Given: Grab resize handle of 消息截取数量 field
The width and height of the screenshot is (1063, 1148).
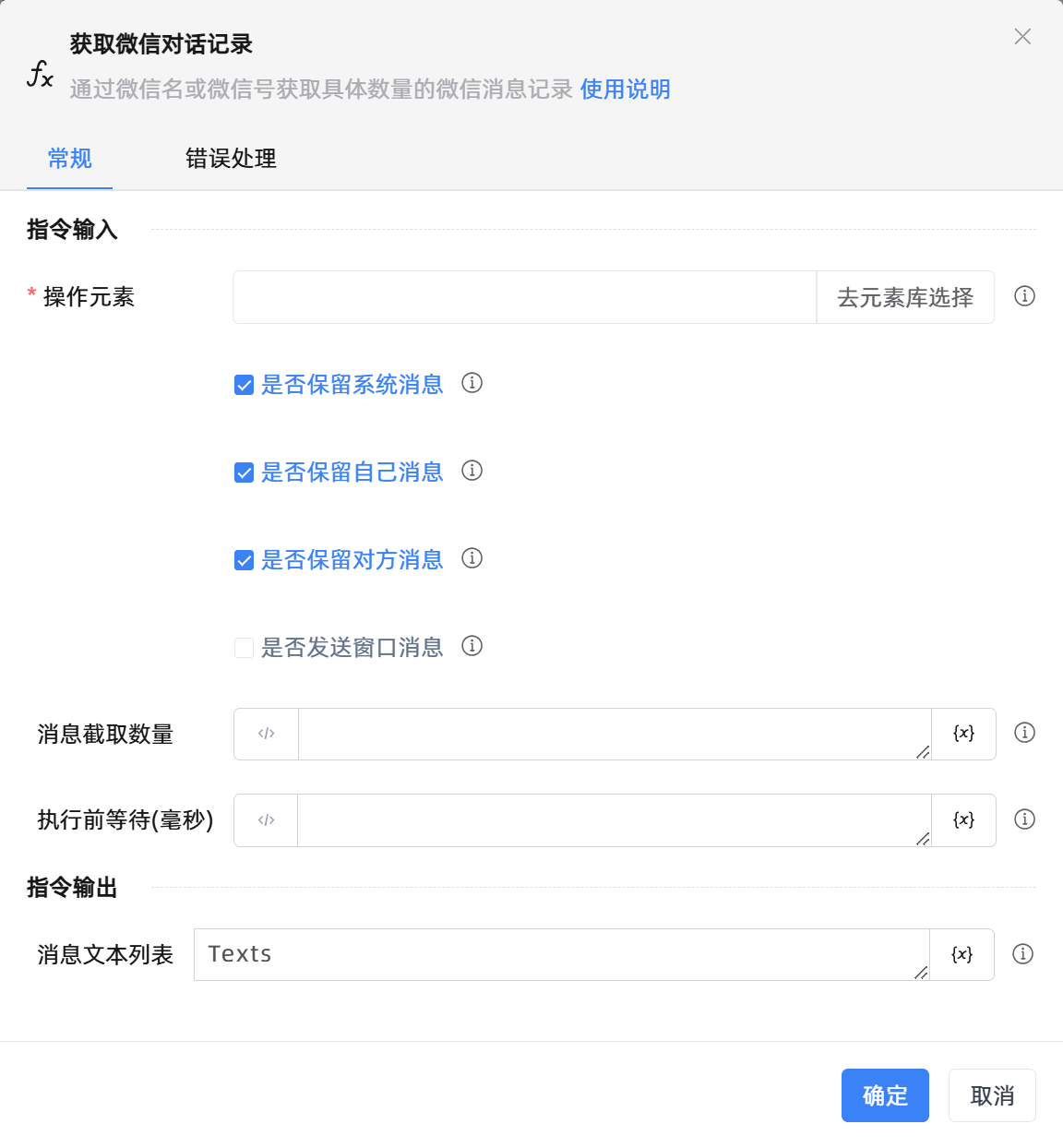Looking at the screenshot, I should coord(923,752).
